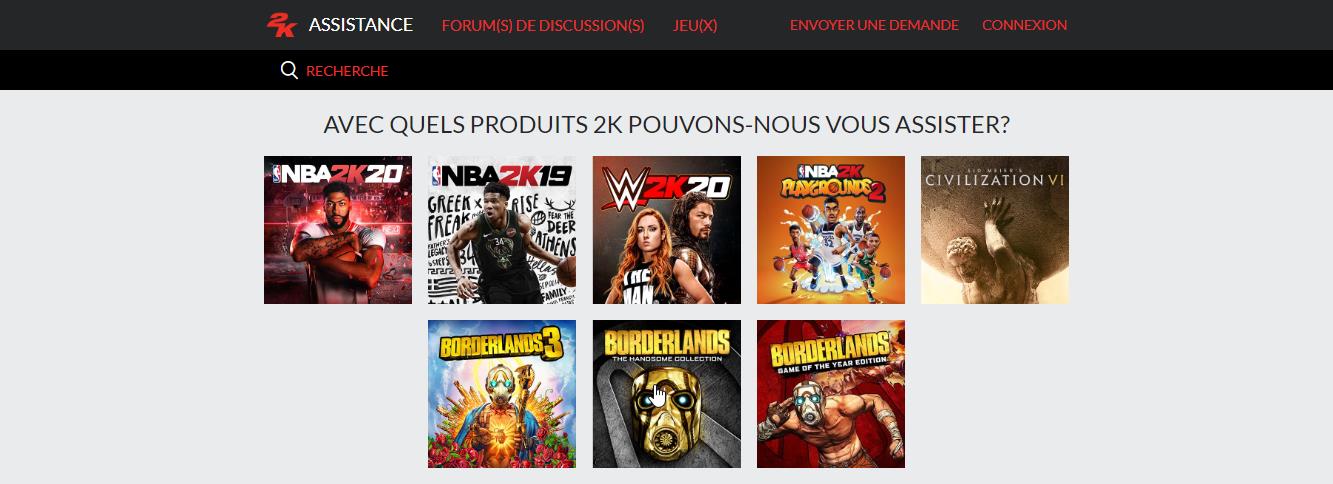This screenshot has height=484, width=1333.
Task: Open Borderlands The Handsome Collection cover
Action: (x=667, y=394)
